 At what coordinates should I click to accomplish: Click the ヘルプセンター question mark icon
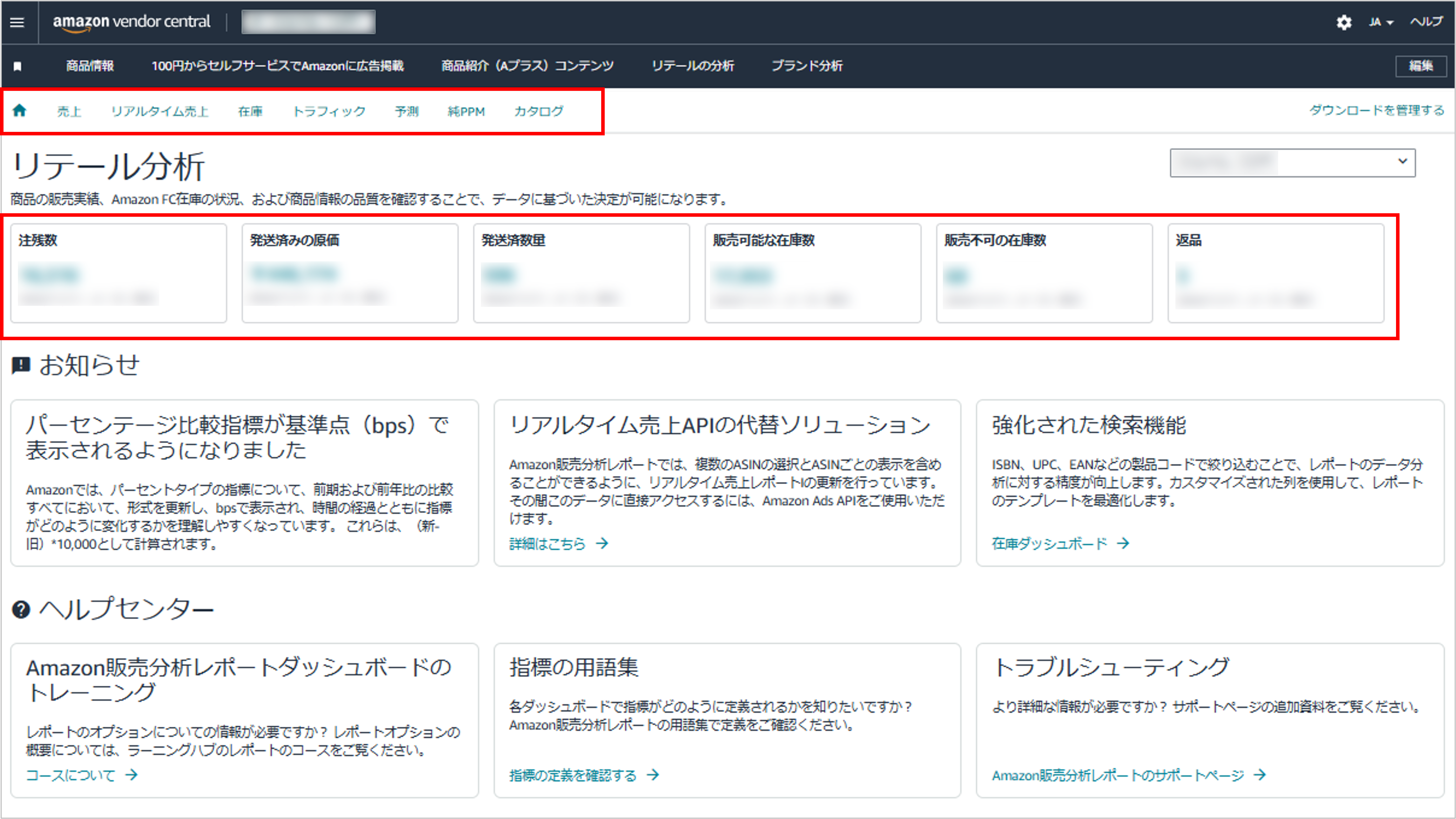pos(21,609)
